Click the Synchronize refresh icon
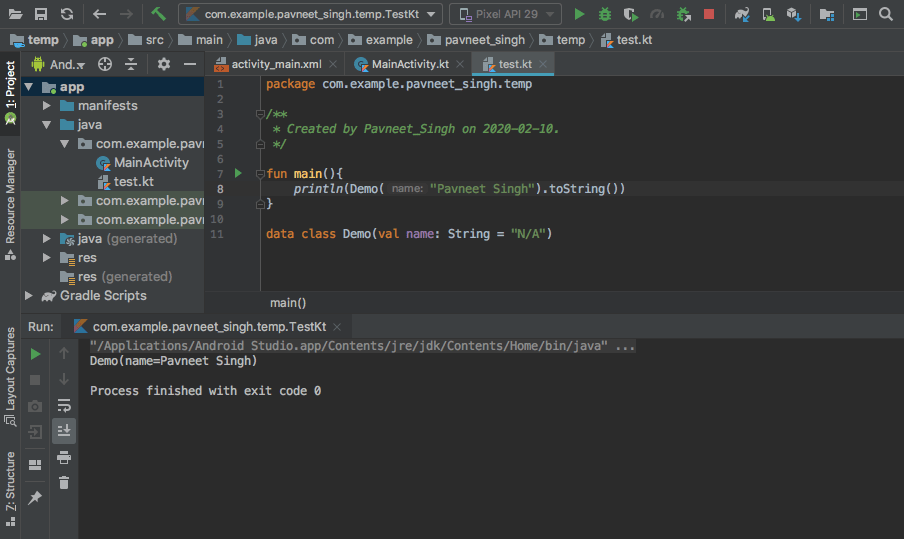904x539 pixels. click(67, 14)
